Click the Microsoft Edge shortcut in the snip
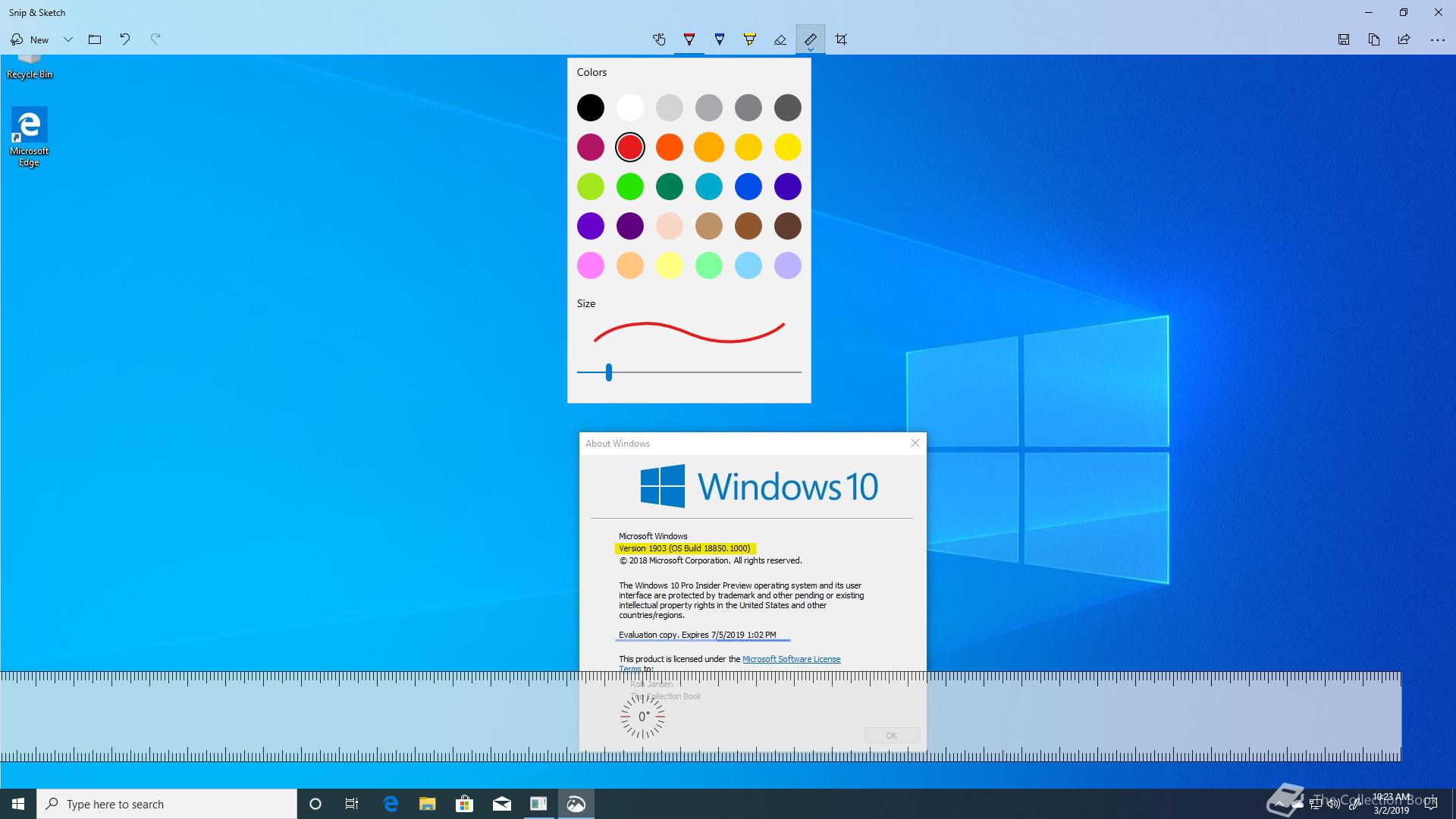This screenshot has height=819, width=1456. coord(30,137)
